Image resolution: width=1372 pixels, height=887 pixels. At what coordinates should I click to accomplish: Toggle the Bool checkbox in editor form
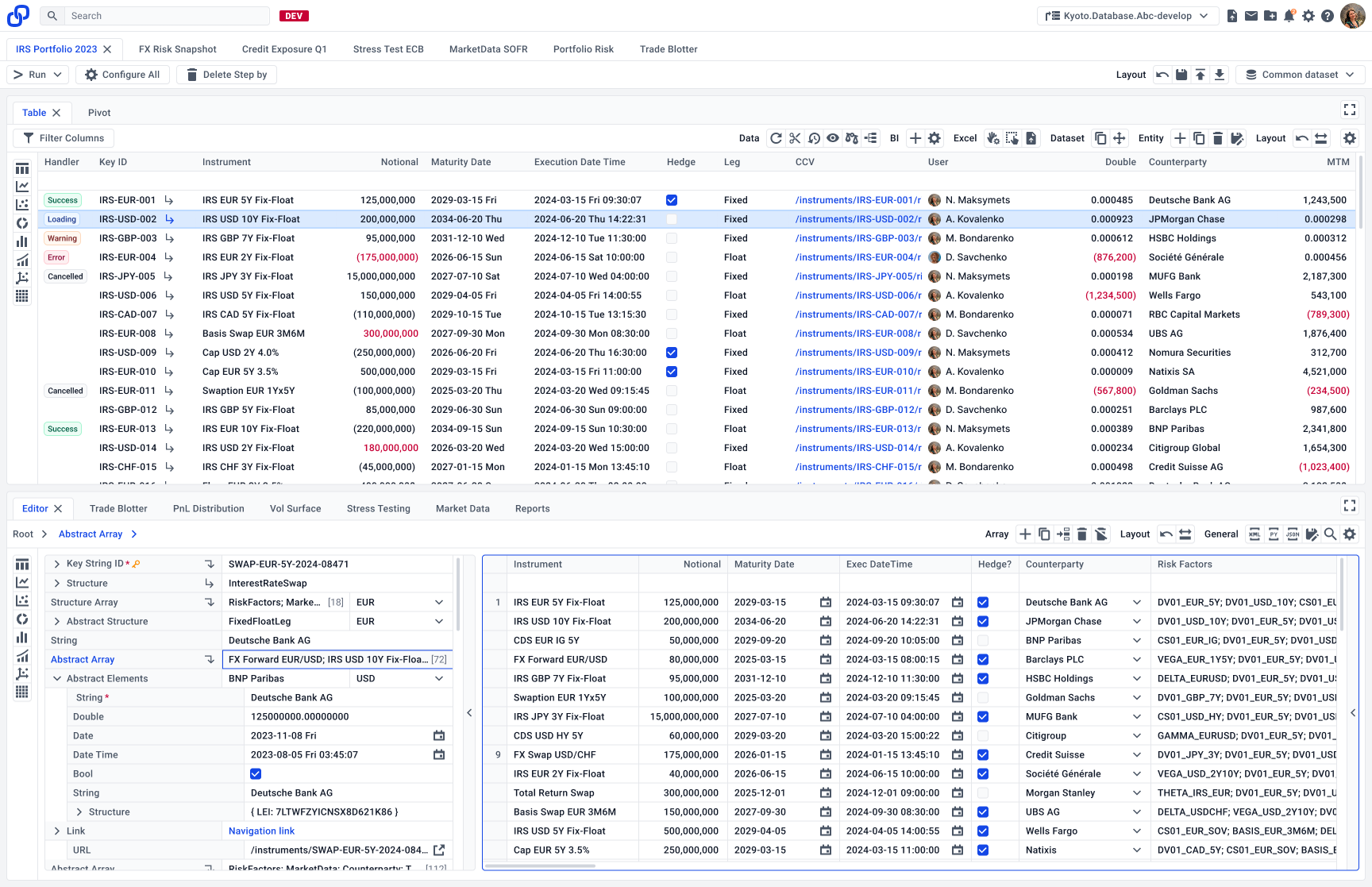click(256, 774)
